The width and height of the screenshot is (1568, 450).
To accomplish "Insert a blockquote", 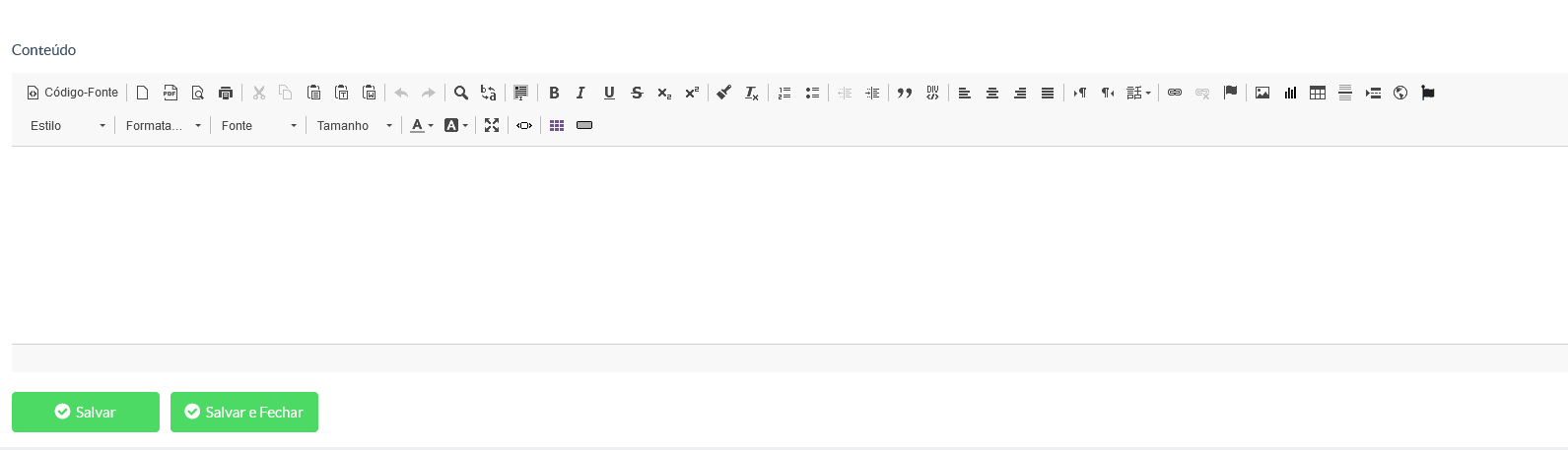I will coord(905,93).
